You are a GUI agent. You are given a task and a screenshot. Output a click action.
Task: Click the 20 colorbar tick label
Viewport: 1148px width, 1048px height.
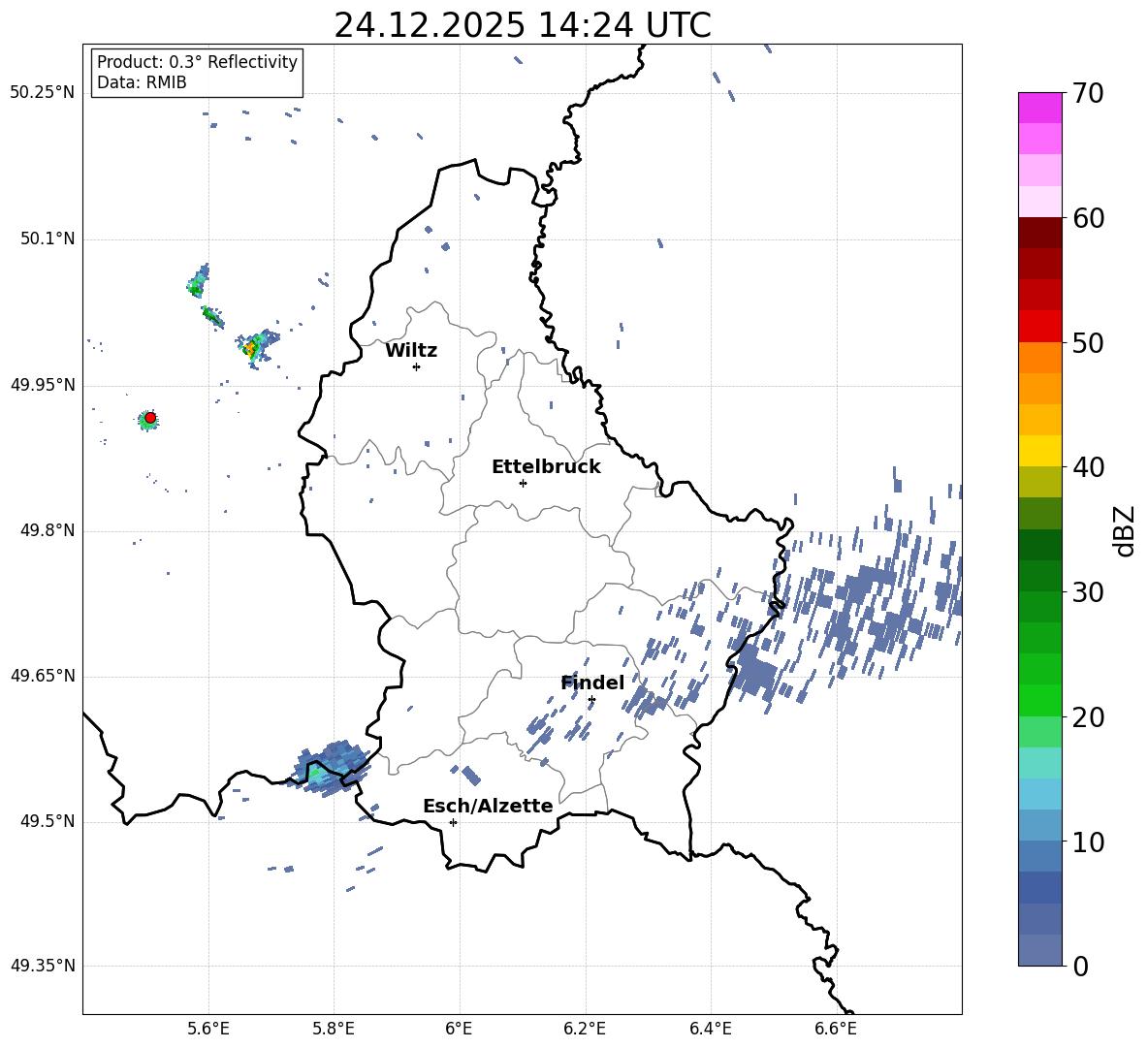pos(1087,717)
